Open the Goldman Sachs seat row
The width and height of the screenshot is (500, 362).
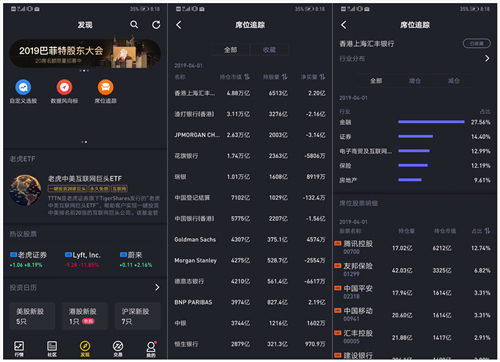click(250, 240)
